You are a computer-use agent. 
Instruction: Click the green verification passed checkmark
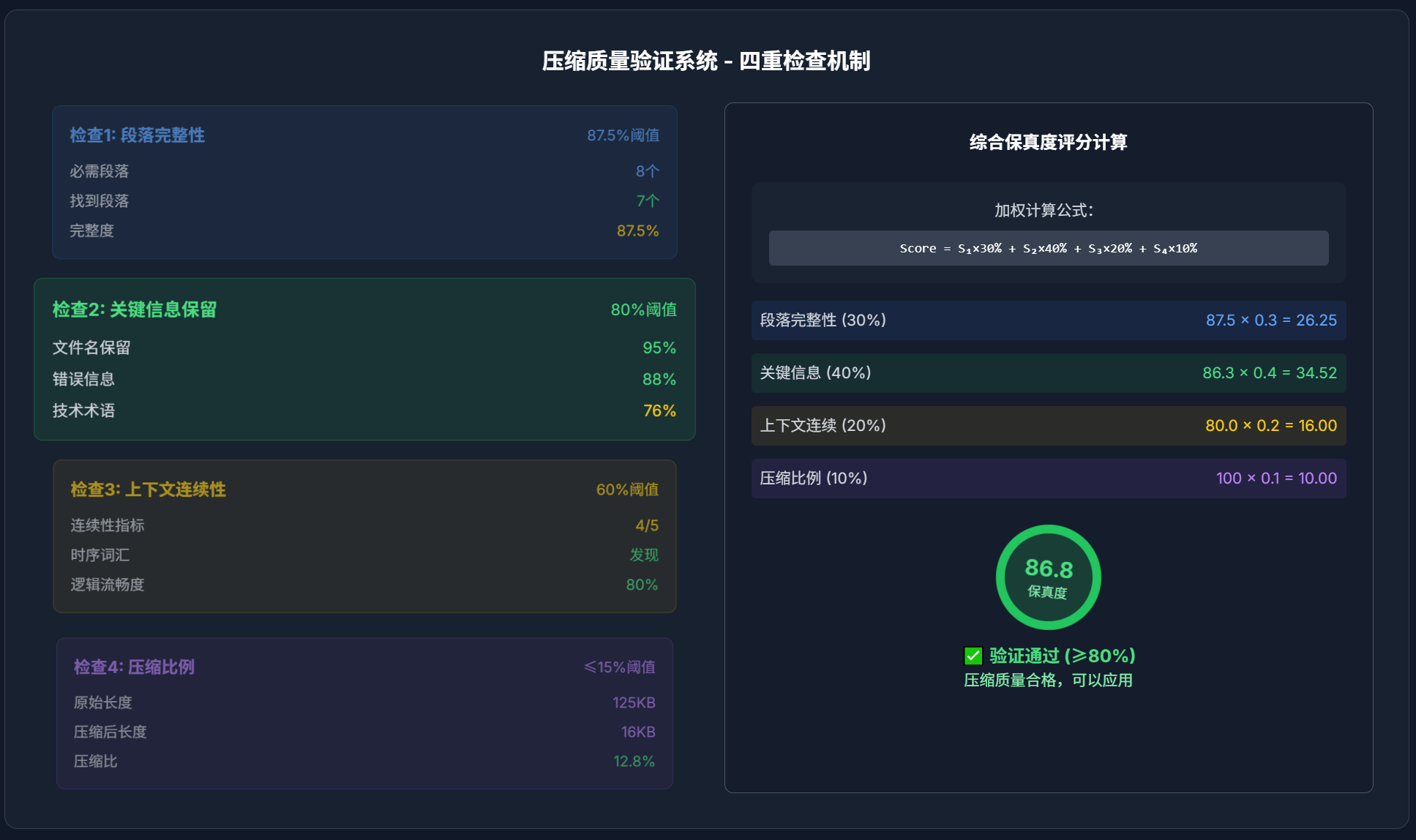click(x=973, y=656)
